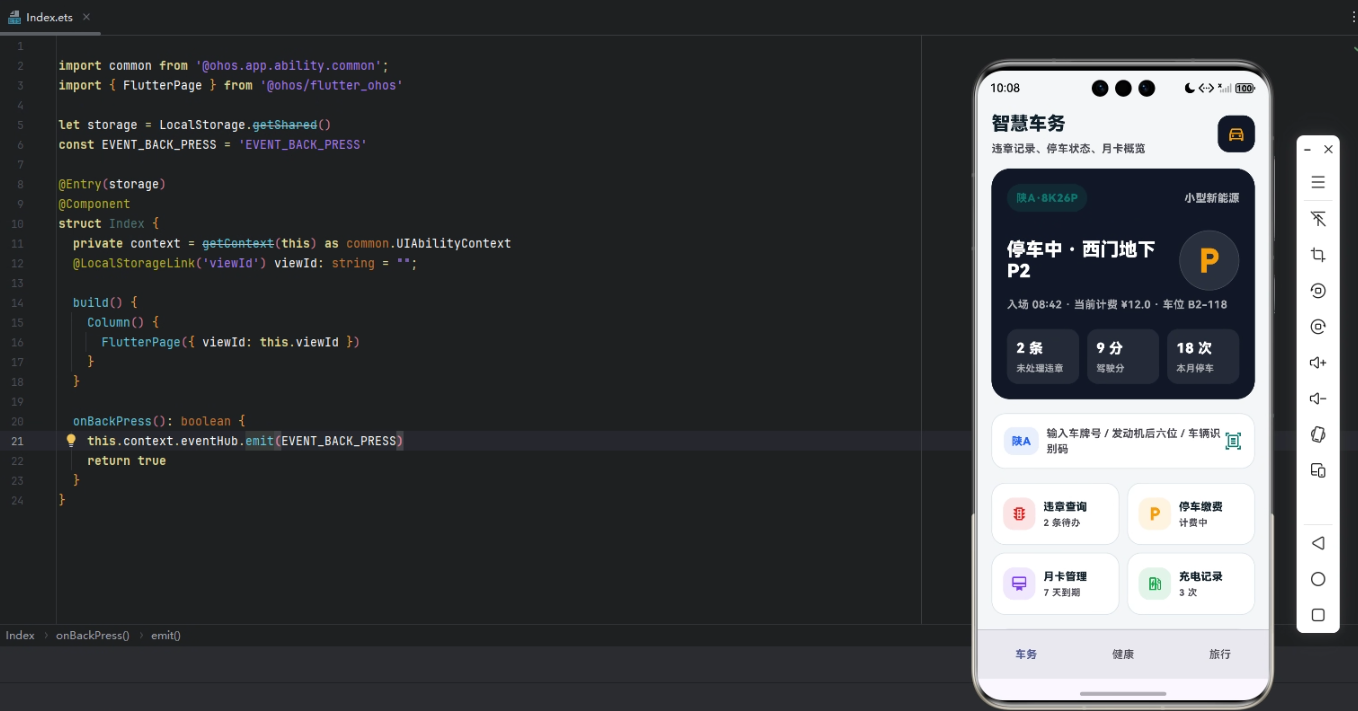Click the 10:08 clock in the phone status bar
Screen dimensions: 1358x711
[x=1005, y=88]
